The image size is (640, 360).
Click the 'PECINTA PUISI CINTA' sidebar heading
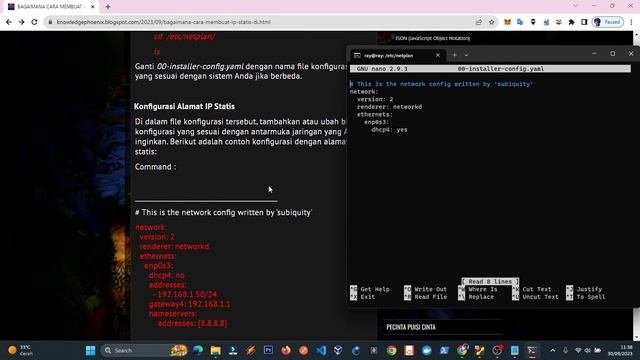coord(411,327)
